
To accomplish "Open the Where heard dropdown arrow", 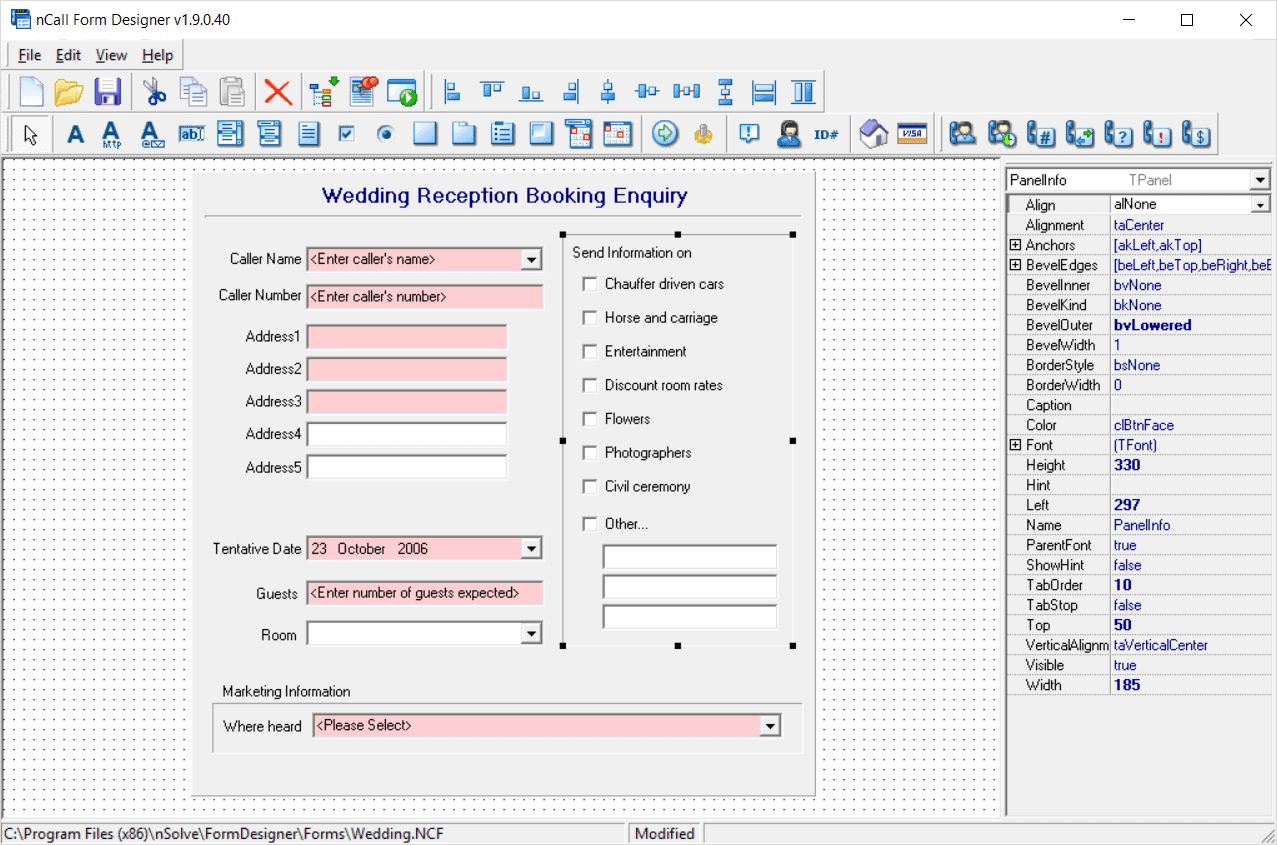I will [770, 726].
